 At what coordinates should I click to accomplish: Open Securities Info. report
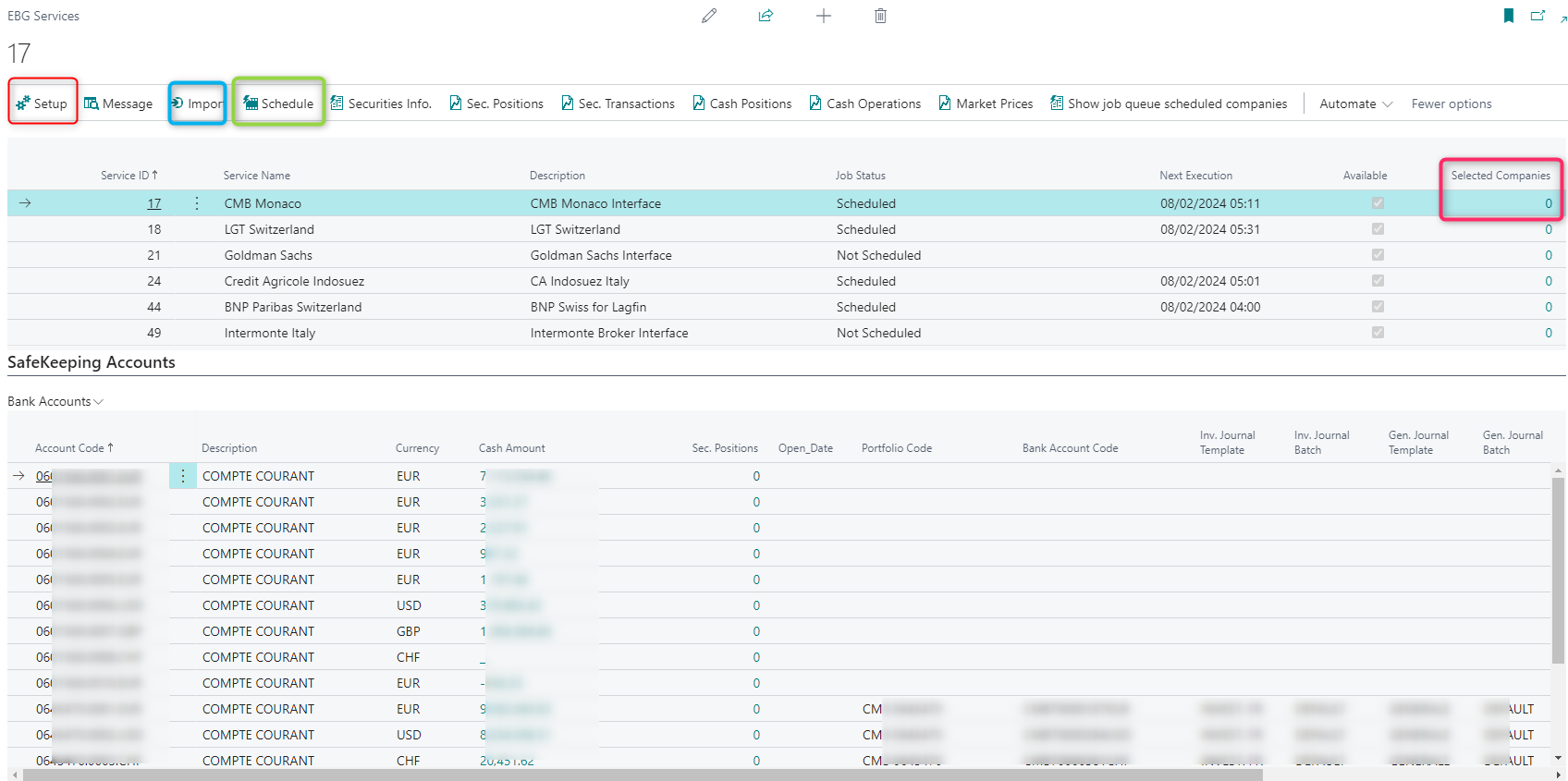[x=381, y=104]
